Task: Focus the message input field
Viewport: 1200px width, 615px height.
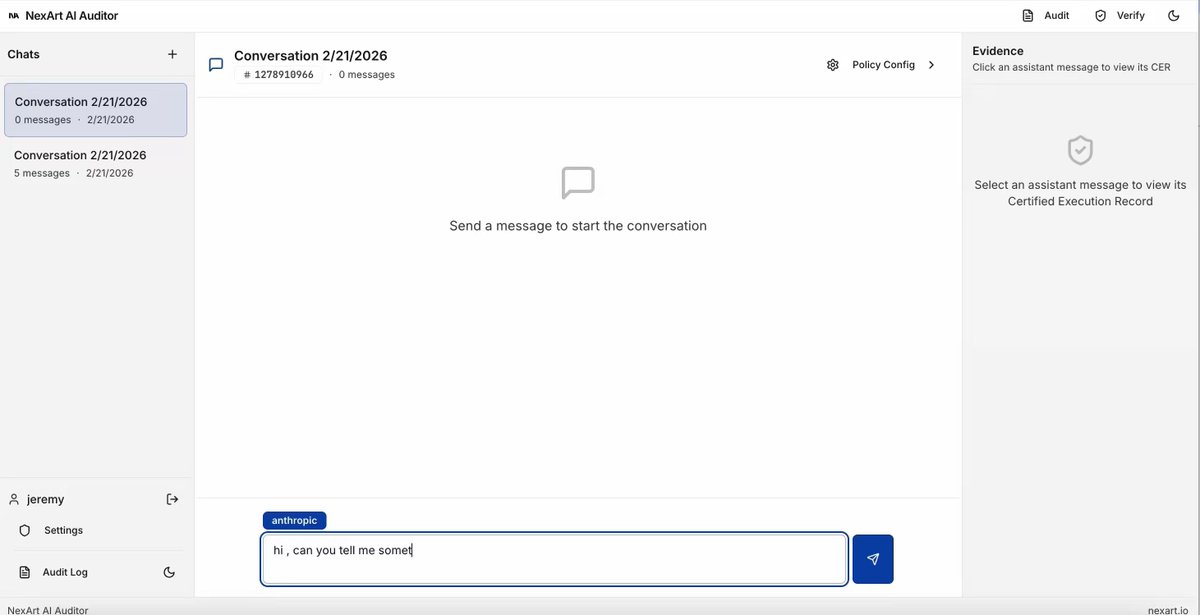Action: (x=554, y=559)
